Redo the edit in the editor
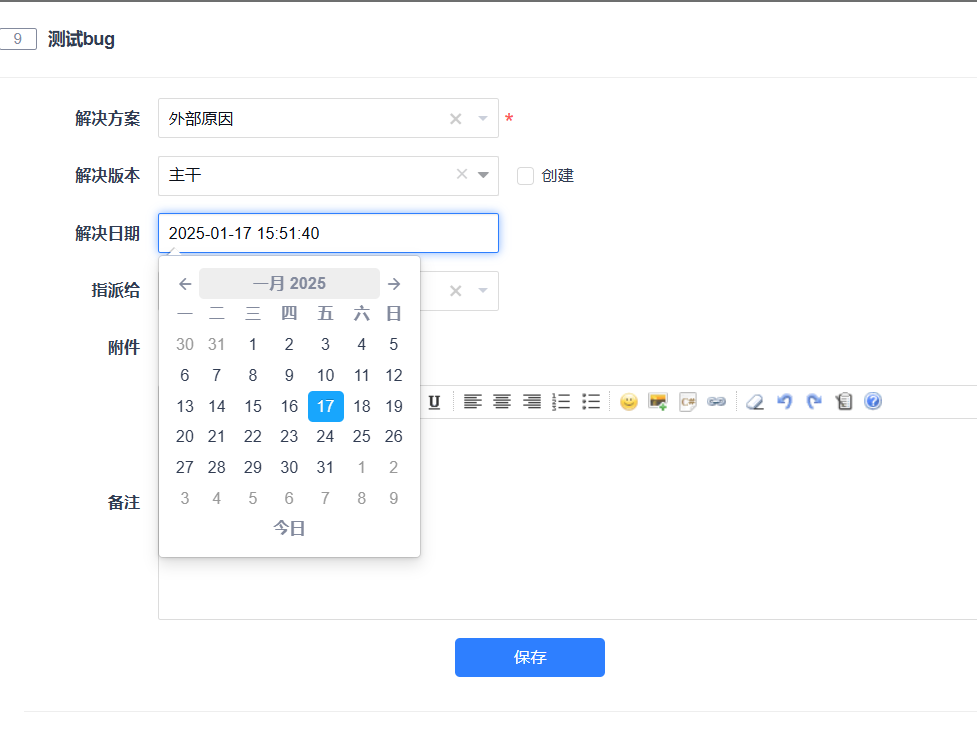 point(814,402)
